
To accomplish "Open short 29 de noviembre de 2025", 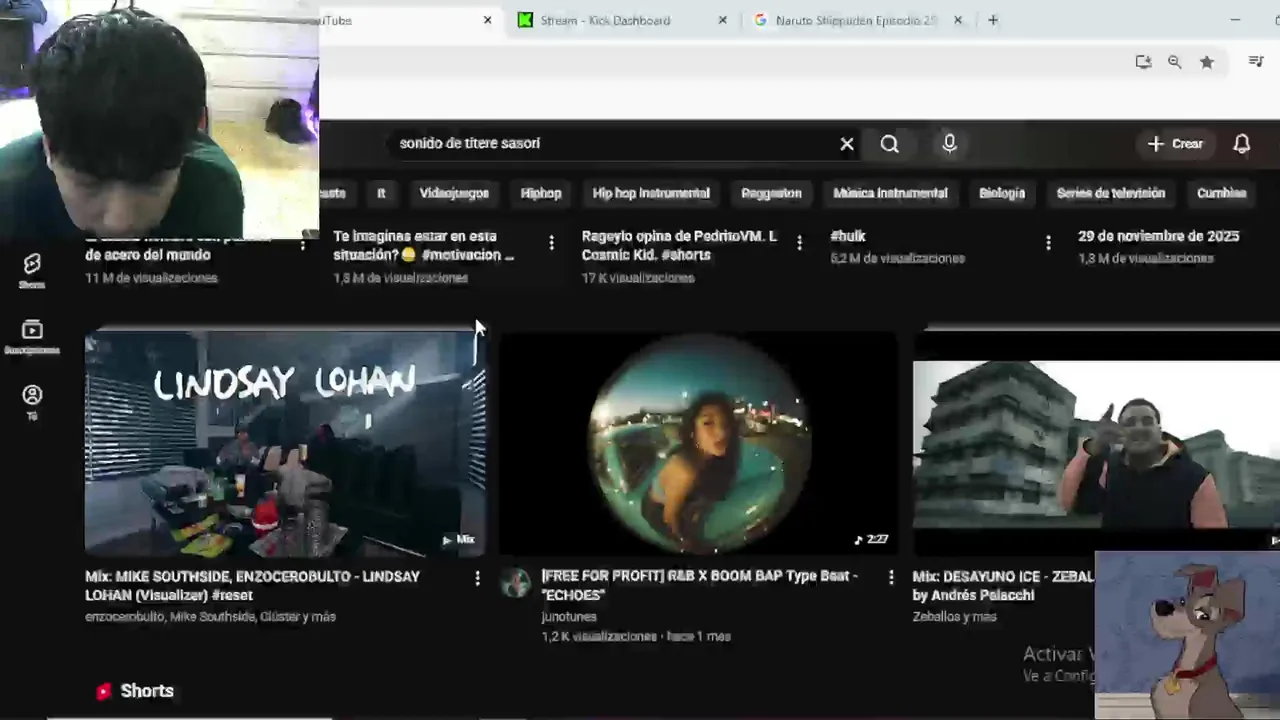I will coord(1158,236).
